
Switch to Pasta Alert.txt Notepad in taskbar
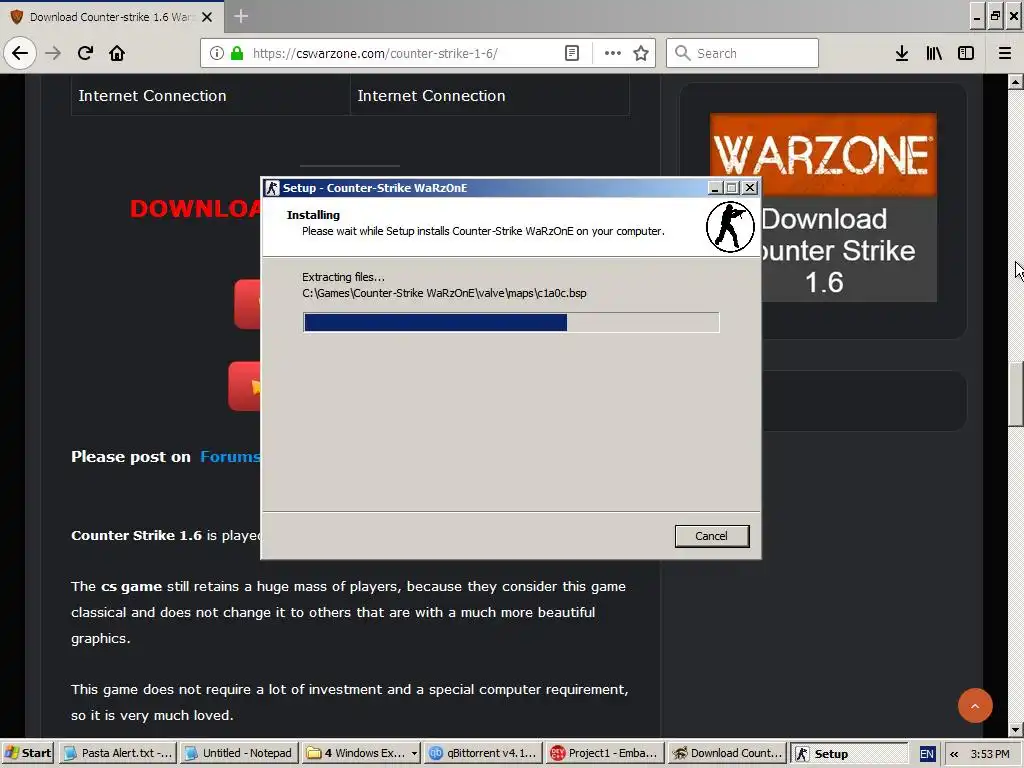pos(118,753)
